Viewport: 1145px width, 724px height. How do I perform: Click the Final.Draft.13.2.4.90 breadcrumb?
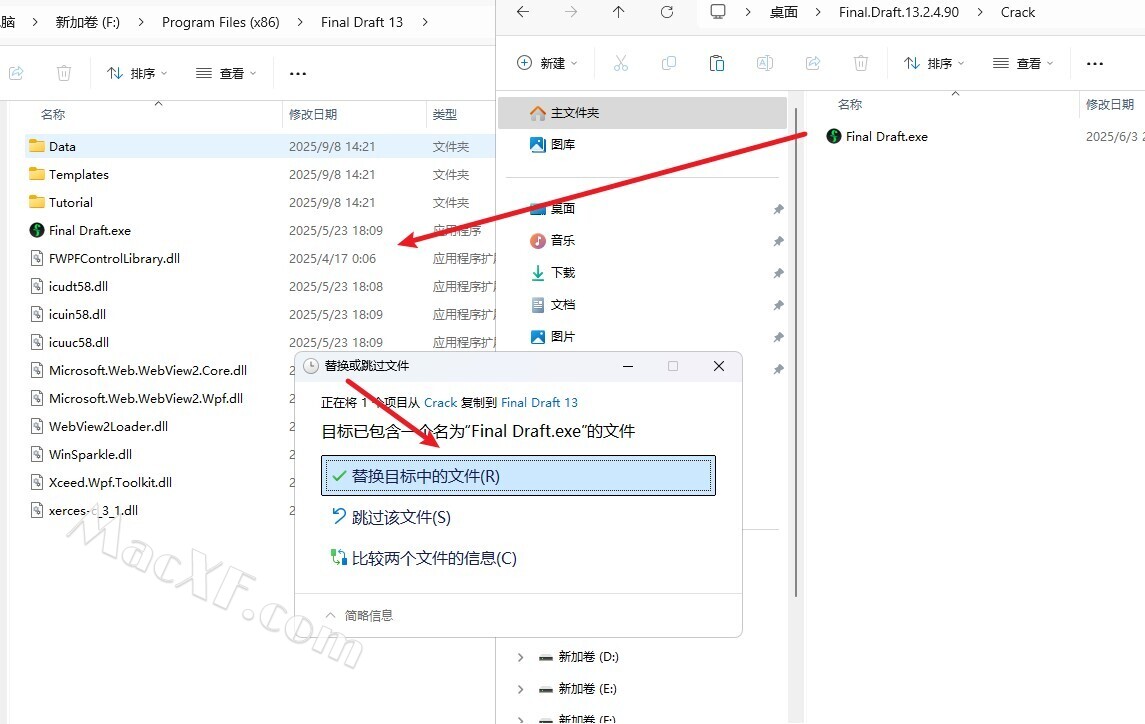coord(899,12)
